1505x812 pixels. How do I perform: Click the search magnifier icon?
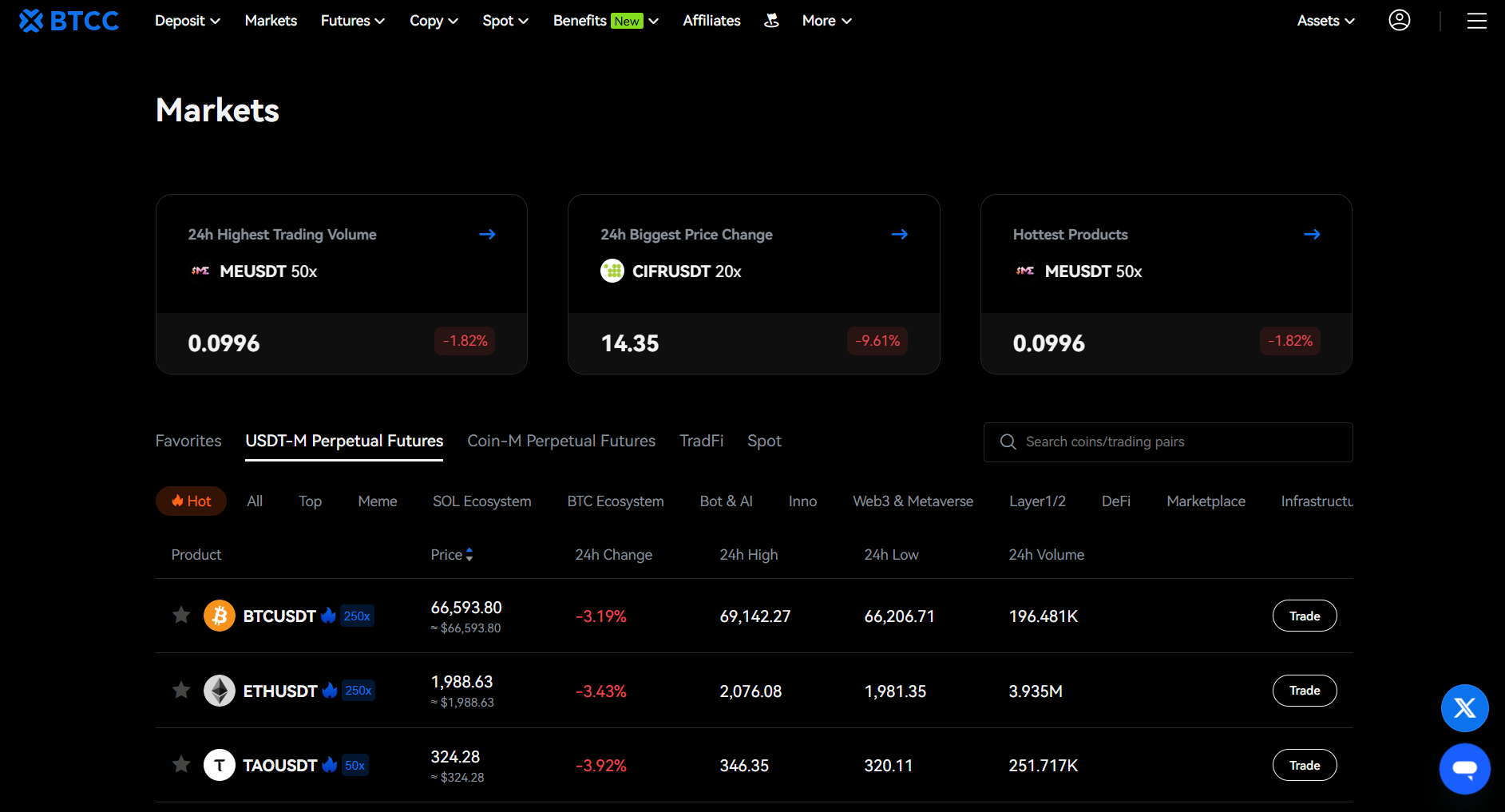1008,442
